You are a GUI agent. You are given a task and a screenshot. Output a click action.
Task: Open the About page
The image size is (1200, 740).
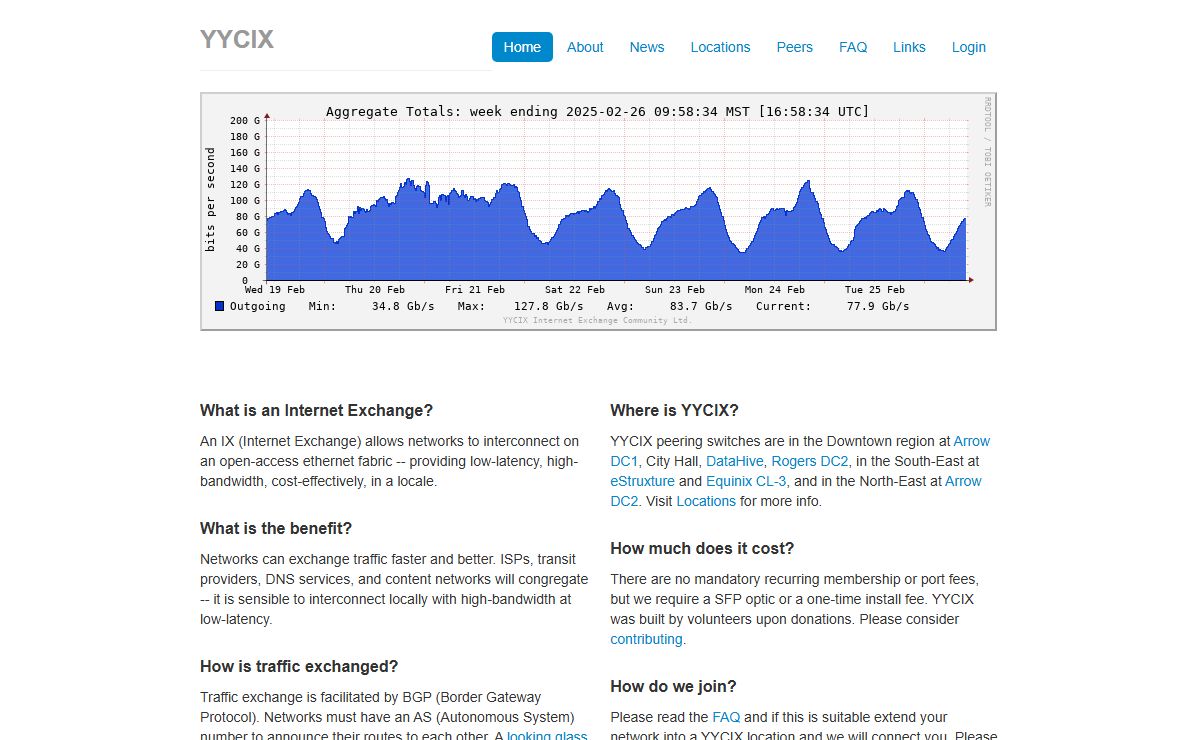point(585,47)
